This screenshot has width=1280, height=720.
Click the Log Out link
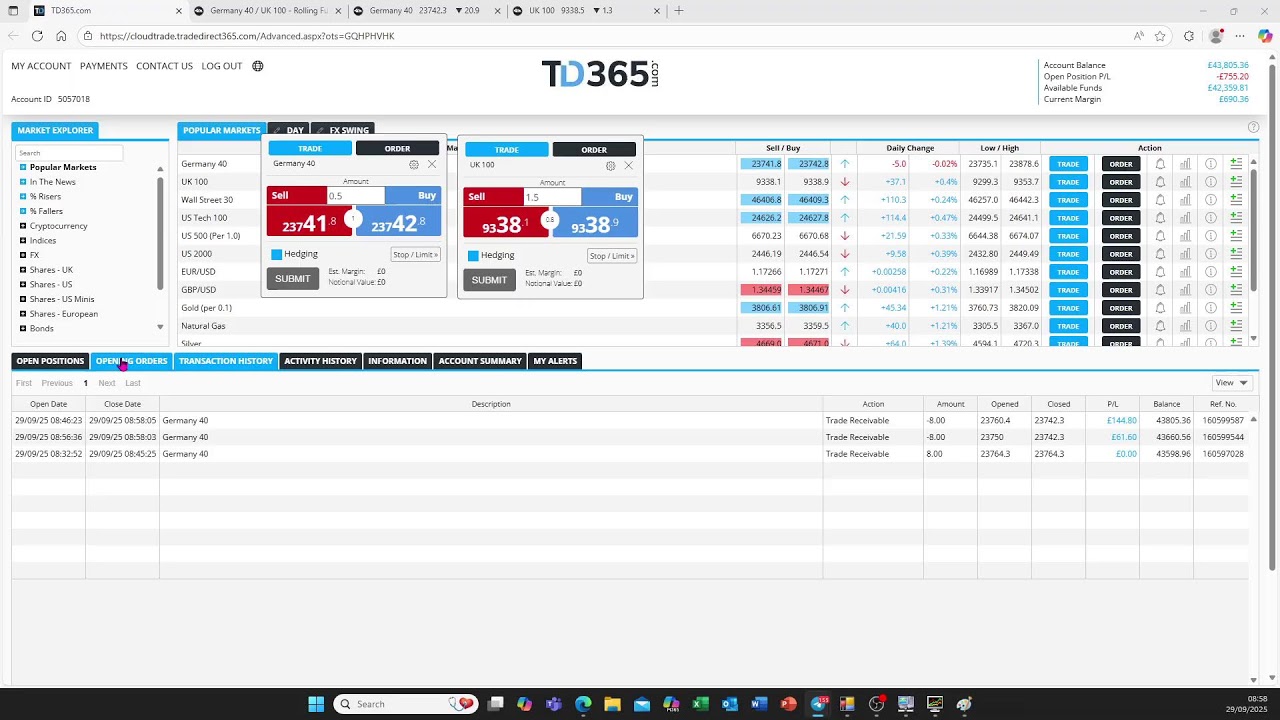point(222,66)
